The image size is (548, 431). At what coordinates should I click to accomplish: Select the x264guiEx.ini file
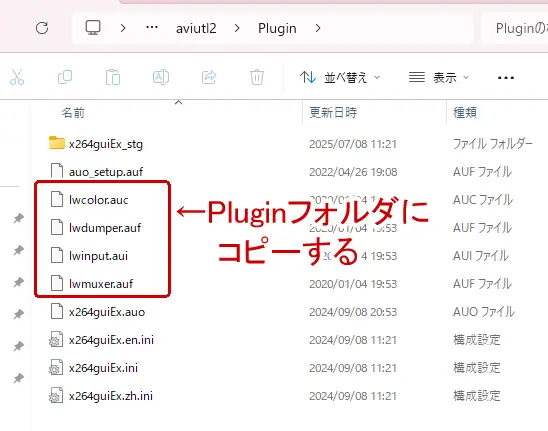point(103,368)
